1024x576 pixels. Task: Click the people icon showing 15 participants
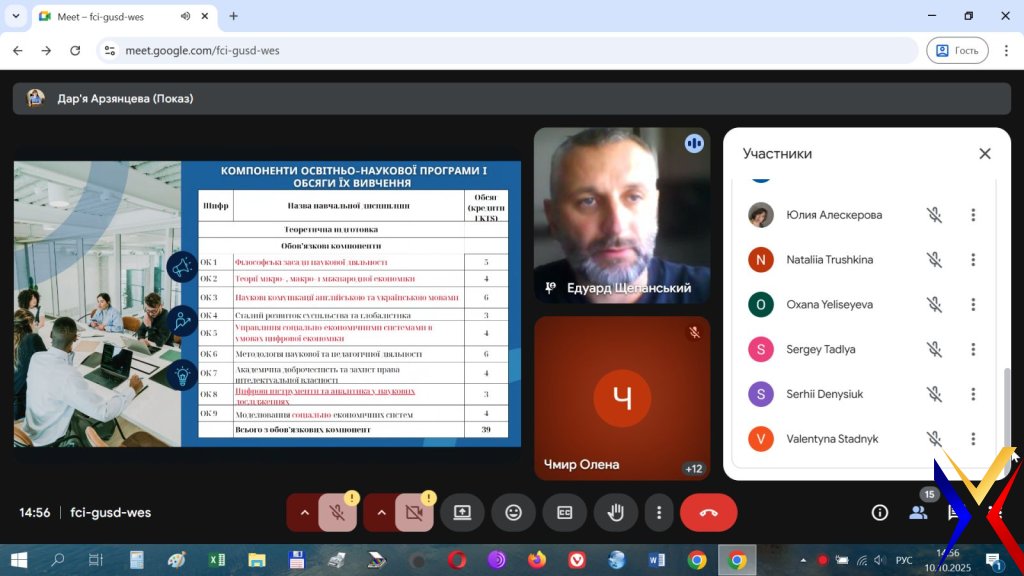918,513
